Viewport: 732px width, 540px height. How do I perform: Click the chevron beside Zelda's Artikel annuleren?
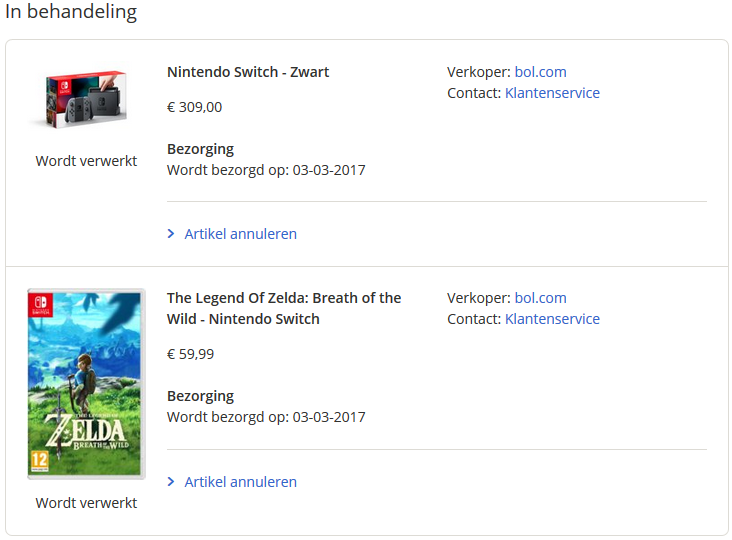[x=171, y=482]
